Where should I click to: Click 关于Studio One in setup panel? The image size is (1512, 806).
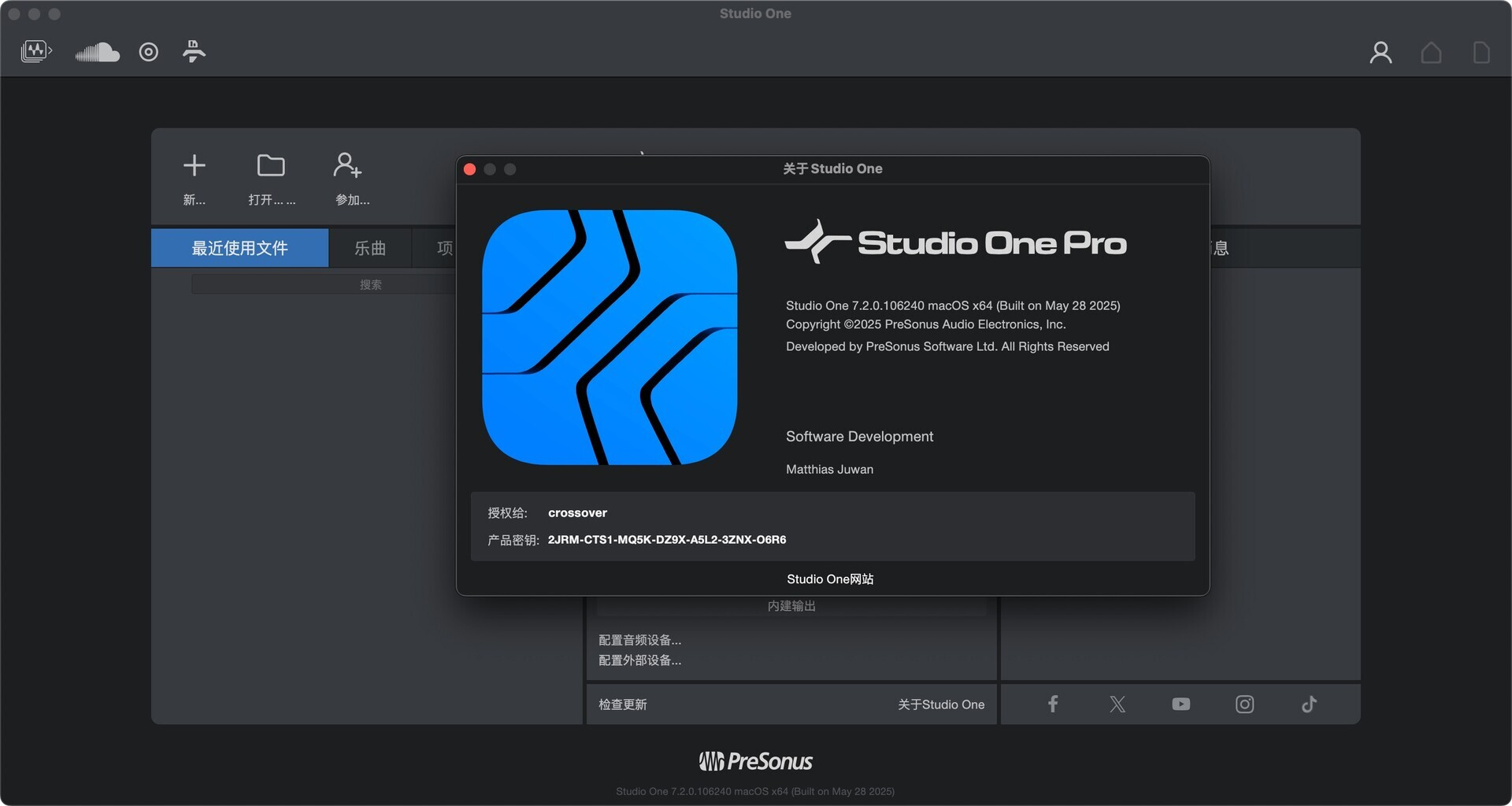point(941,704)
